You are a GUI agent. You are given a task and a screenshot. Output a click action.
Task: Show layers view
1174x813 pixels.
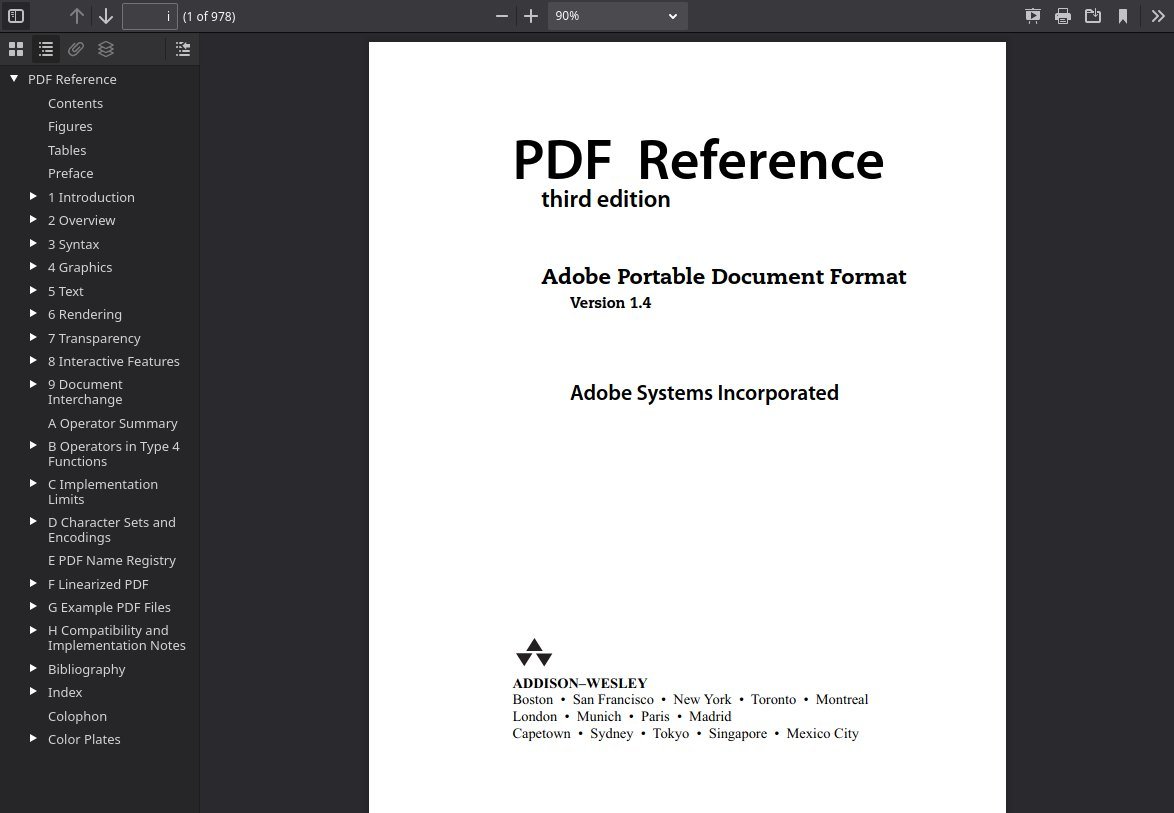[x=106, y=49]
